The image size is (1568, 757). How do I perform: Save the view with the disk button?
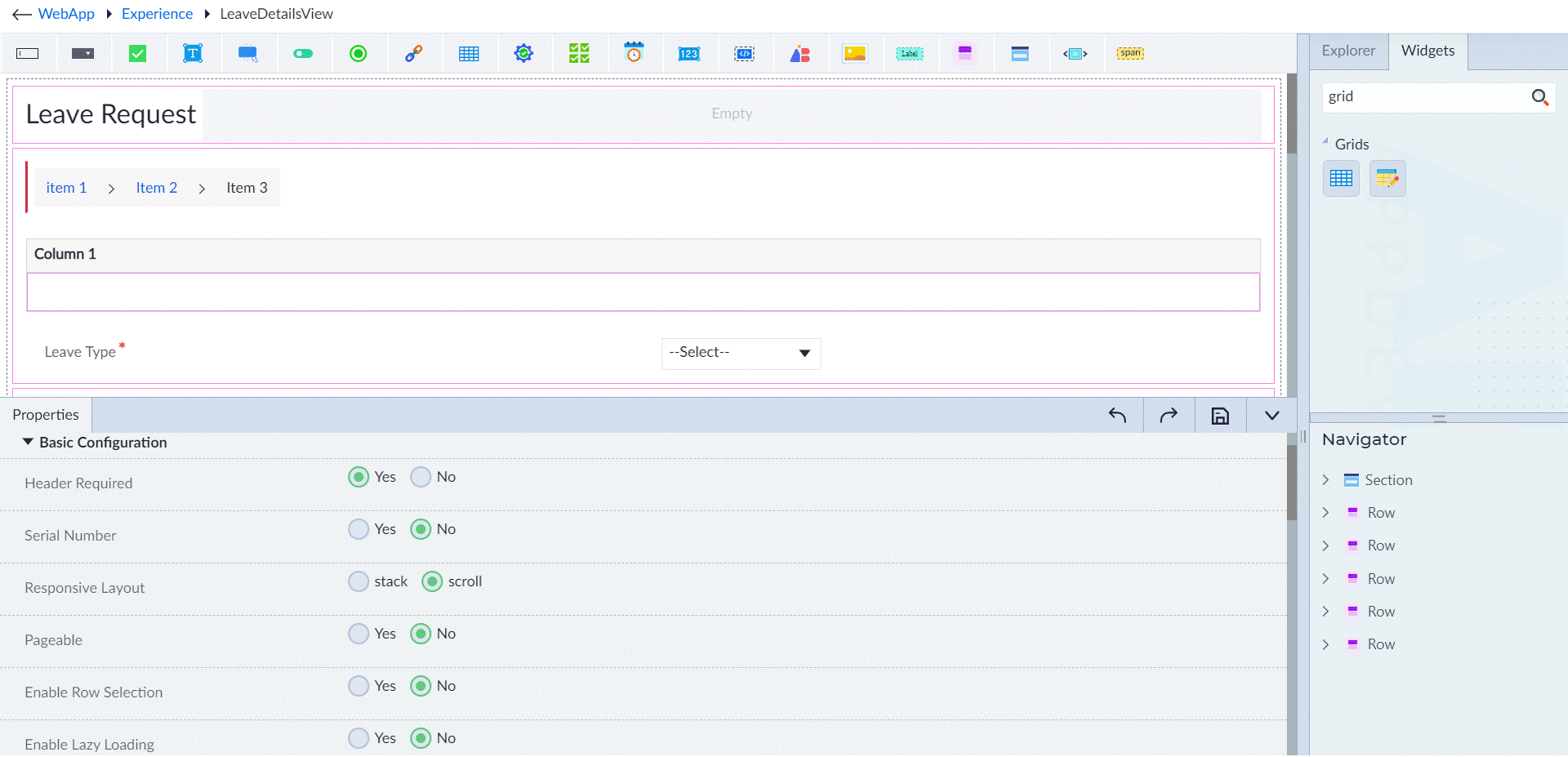click(x=1220, y=416)
